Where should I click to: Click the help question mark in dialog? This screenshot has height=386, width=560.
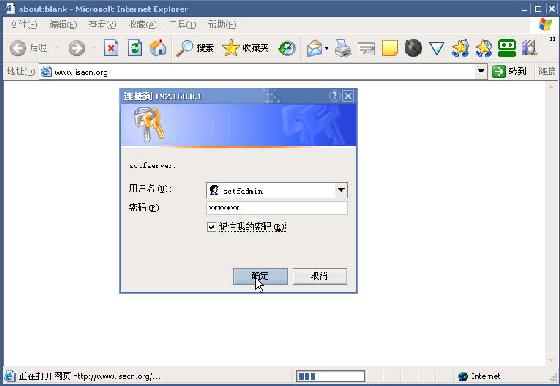pyautogui.click(x=334, y=96)
